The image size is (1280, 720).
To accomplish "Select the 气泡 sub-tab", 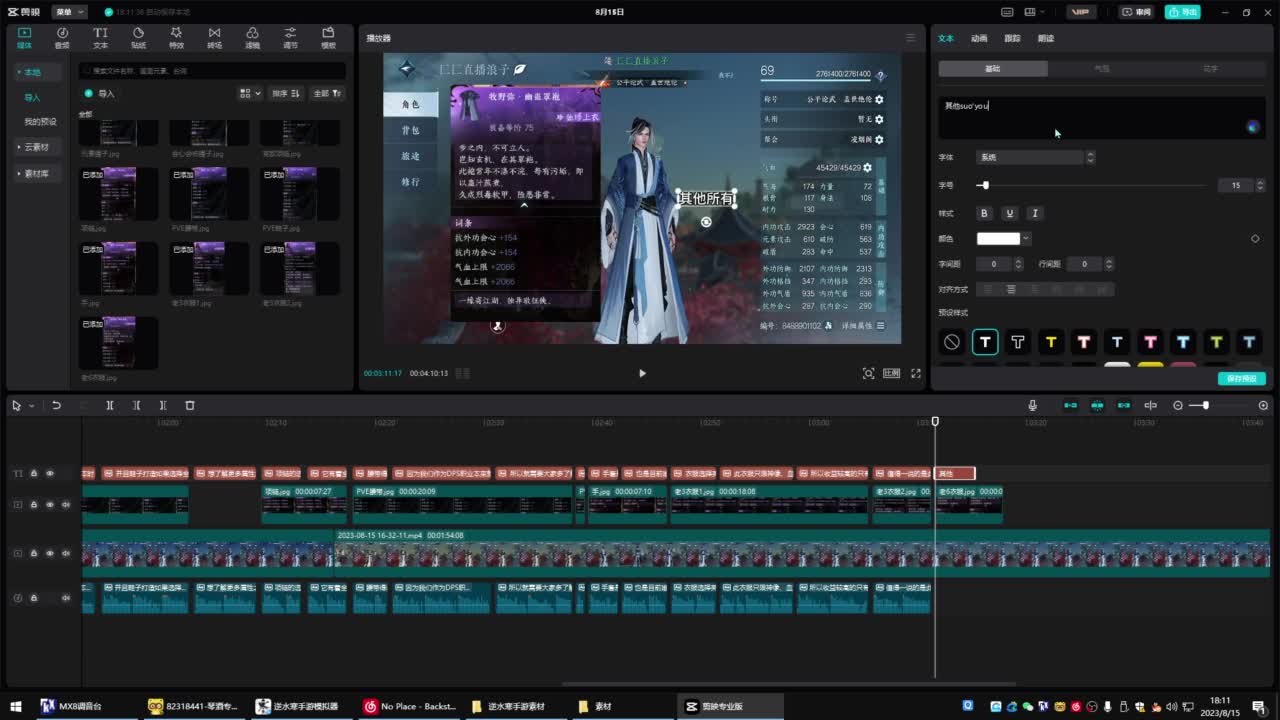I will pos(1101,69).
